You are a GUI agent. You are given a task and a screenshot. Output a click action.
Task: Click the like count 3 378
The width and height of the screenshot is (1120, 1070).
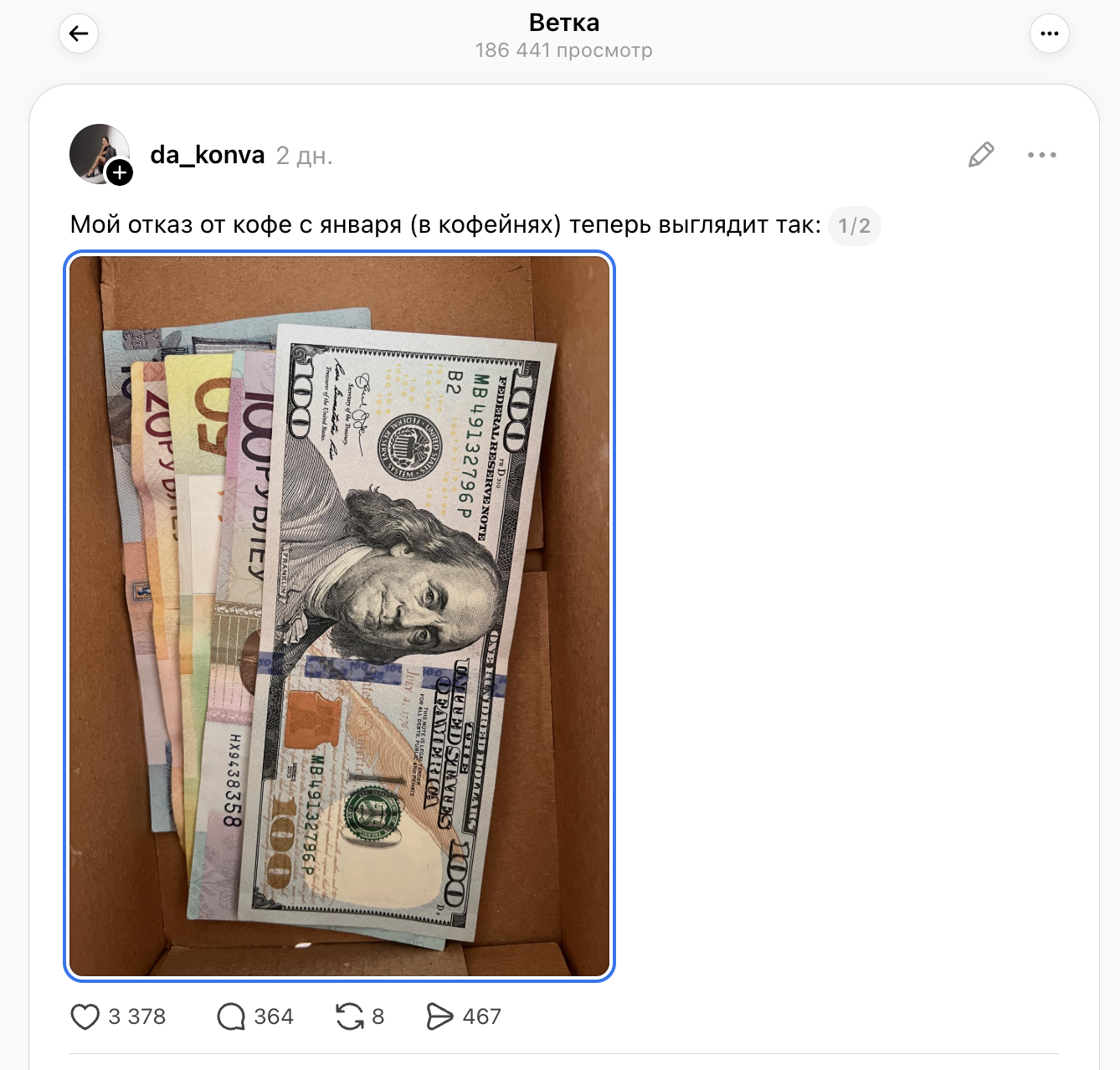tap(137, 1016)
